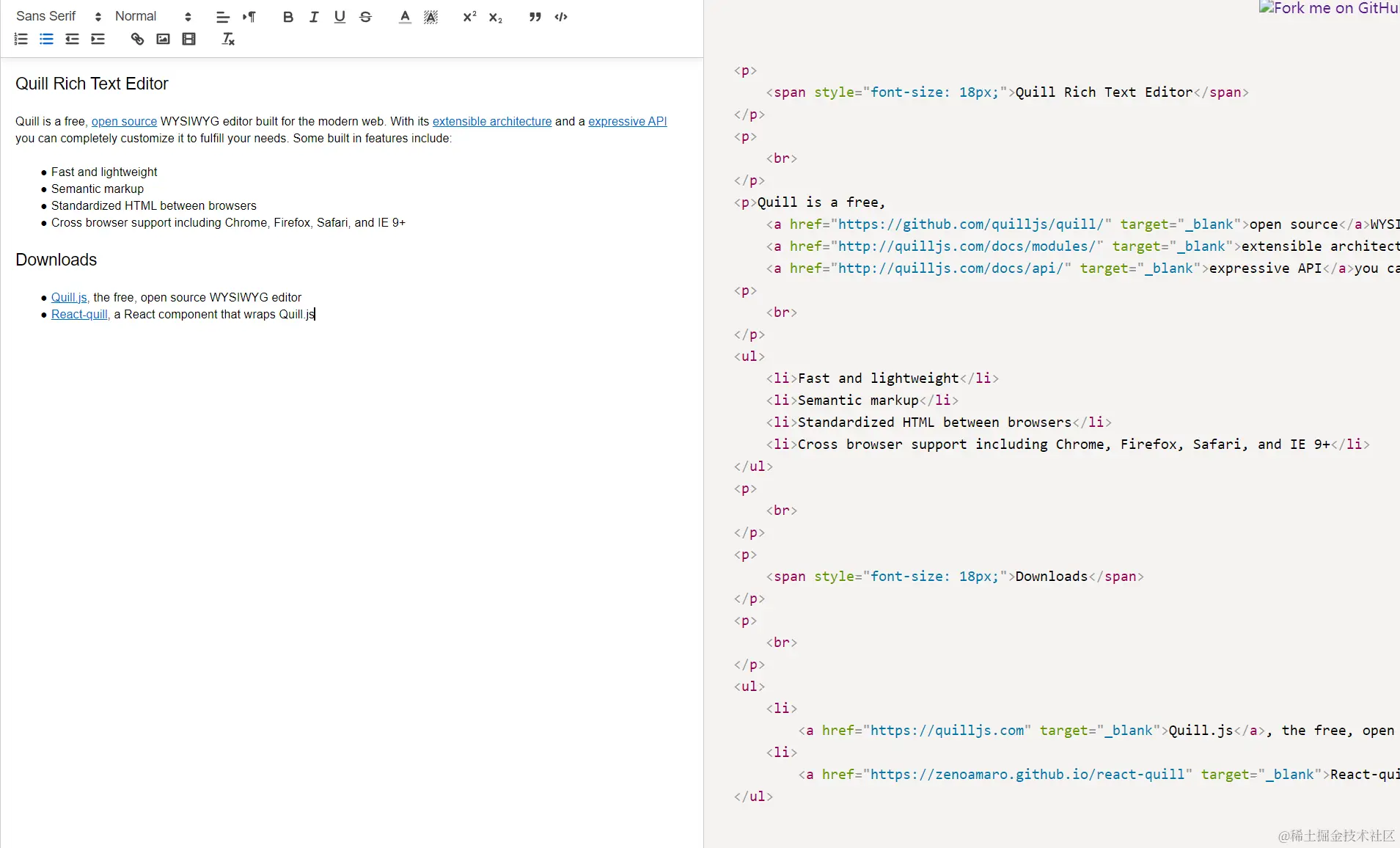
Task: Click the '<li>Semantic markup</li>' code line
Action: pyautogui.click(x=862, y=401)
